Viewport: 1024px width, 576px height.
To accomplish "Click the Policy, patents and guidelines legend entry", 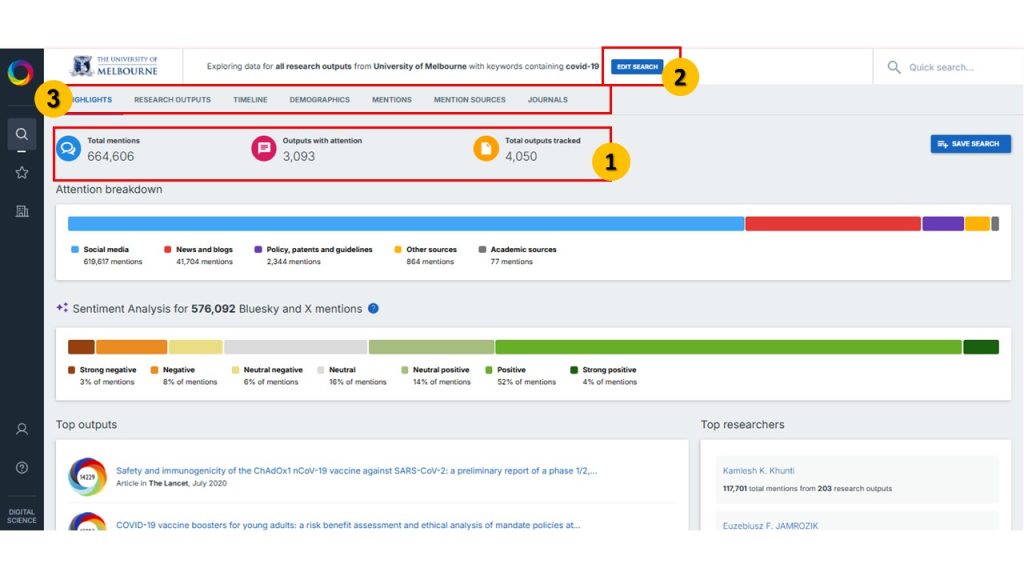I will pyautogui.click(x=313, y=255).
